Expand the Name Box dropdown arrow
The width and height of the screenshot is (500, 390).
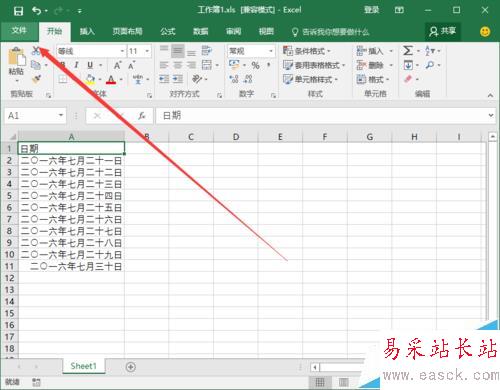tap(61, 115)
